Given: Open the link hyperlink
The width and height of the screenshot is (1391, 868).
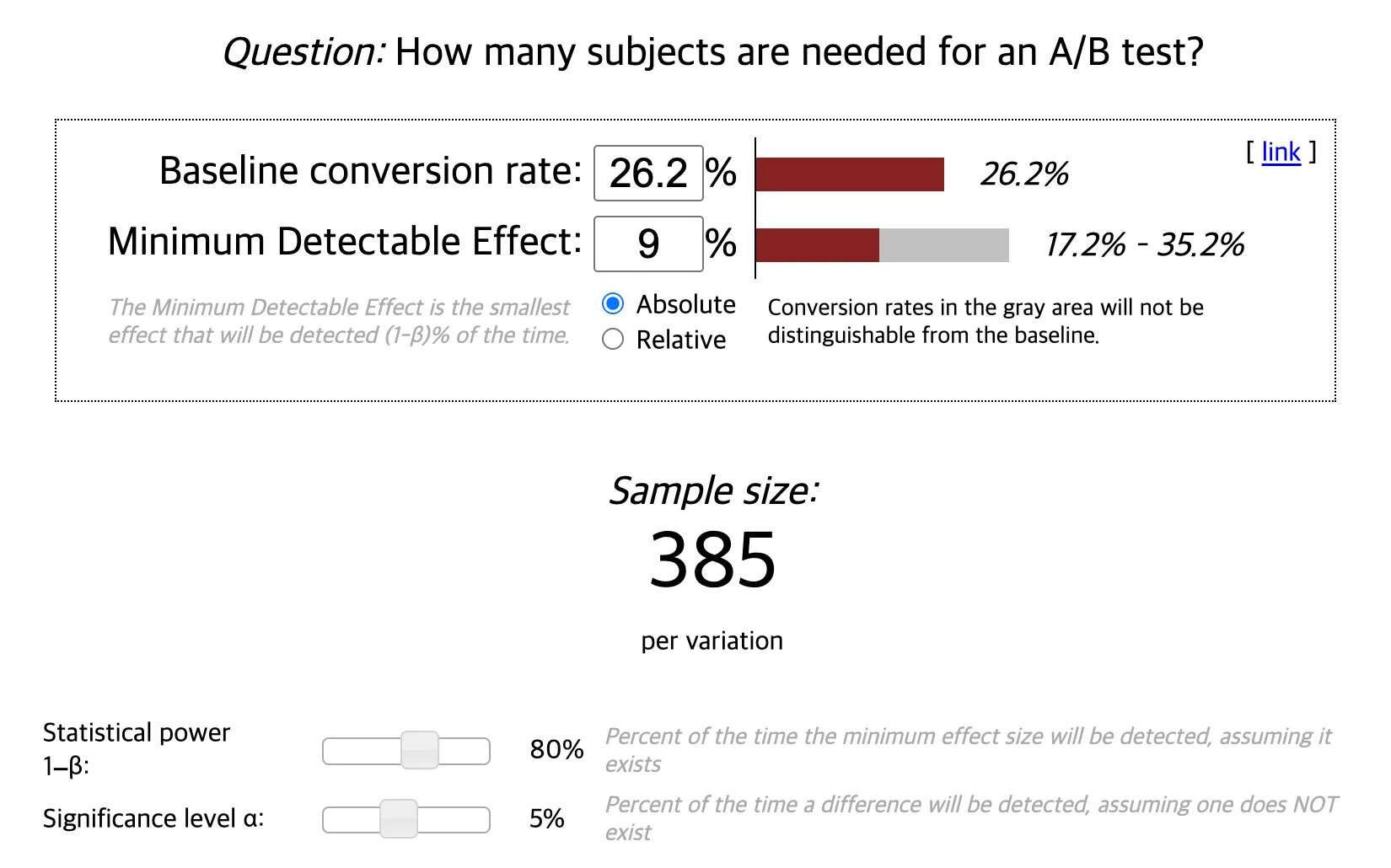Looking at the screenshot, I should click(1281, 152).
